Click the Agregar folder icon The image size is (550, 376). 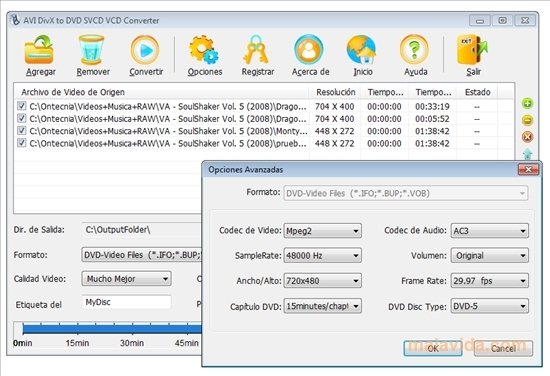39,49
